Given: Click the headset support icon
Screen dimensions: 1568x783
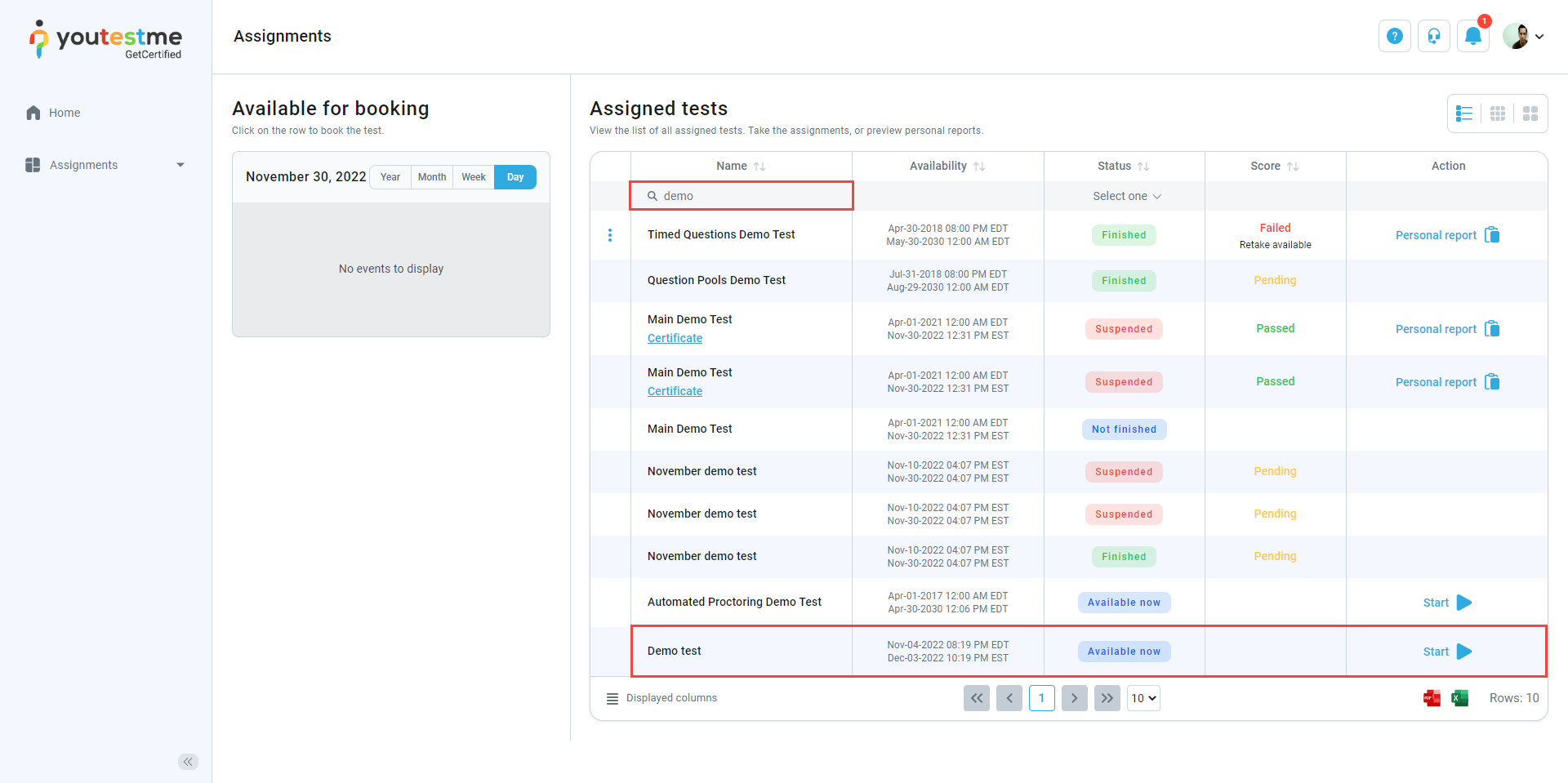Looking at the screenshot, I should coord(1433,36).
